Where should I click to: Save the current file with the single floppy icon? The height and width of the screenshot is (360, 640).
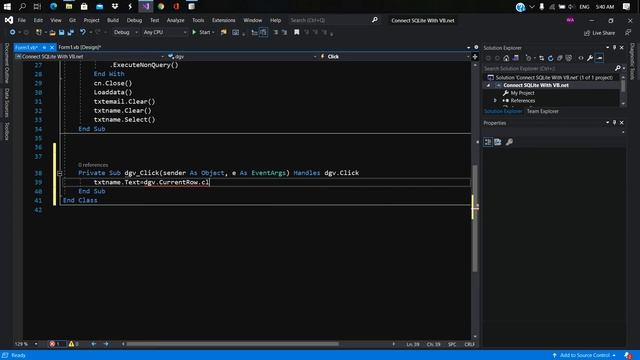(61, 32)
